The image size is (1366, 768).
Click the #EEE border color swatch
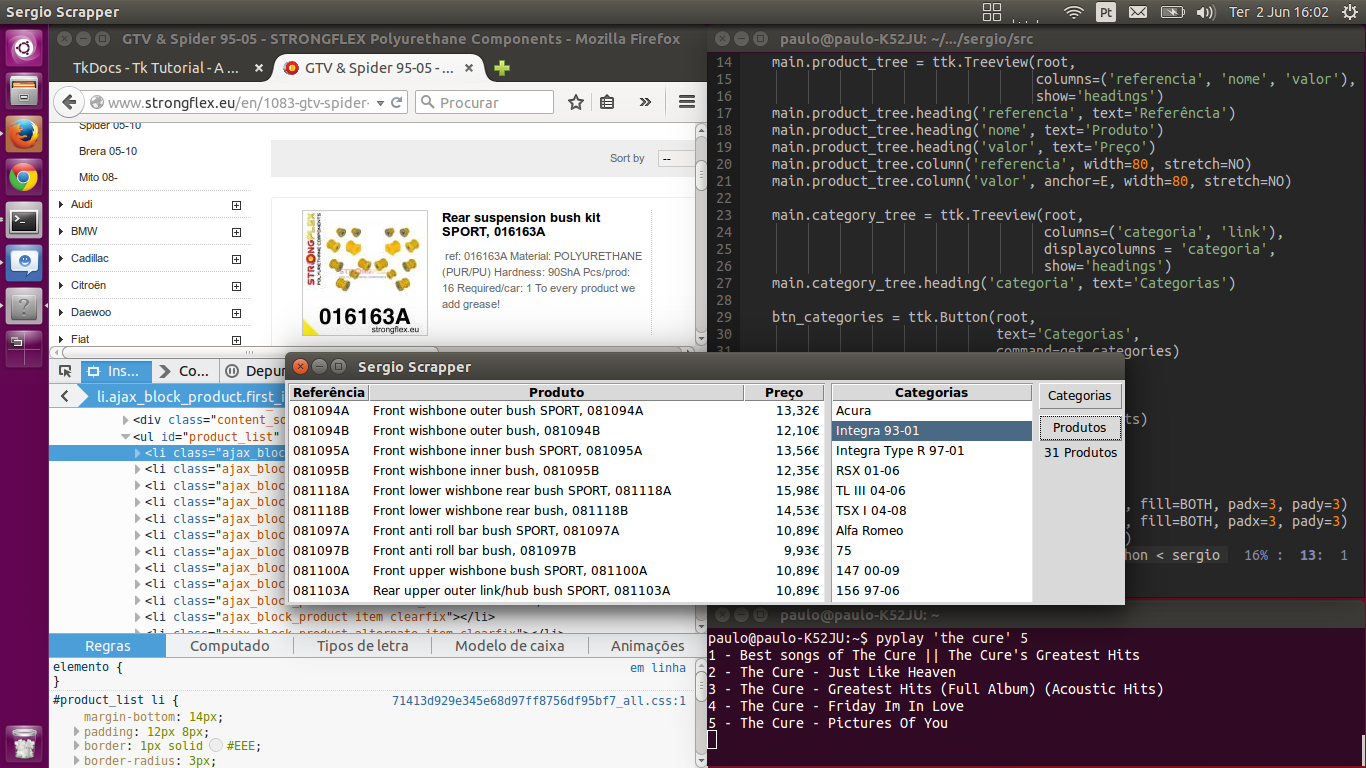[216, 747]
